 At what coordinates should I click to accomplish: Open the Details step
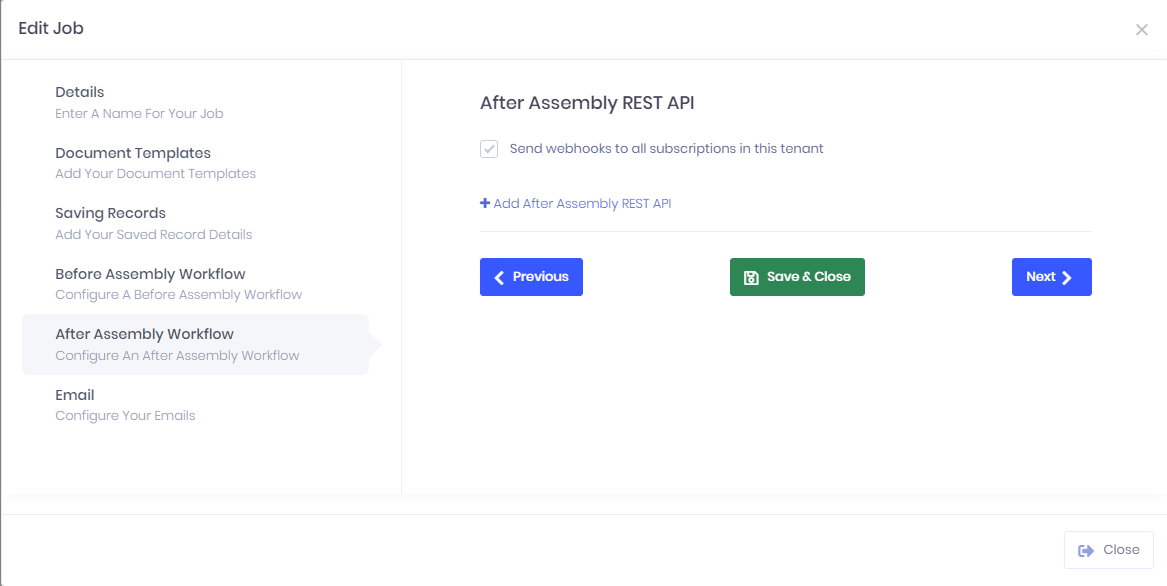[x=80, y=92]
